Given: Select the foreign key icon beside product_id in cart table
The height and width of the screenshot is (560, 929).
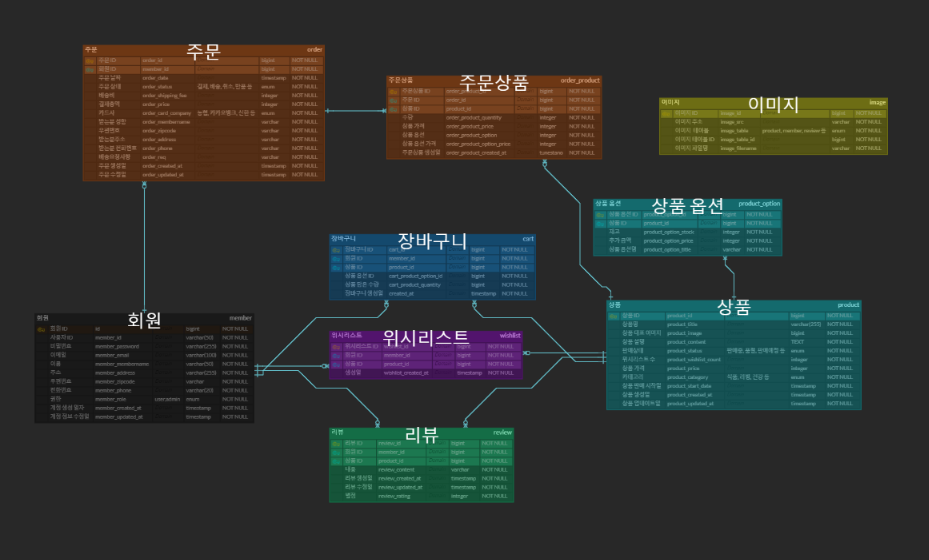Looking at the screenshot, I should pos(337,268).
